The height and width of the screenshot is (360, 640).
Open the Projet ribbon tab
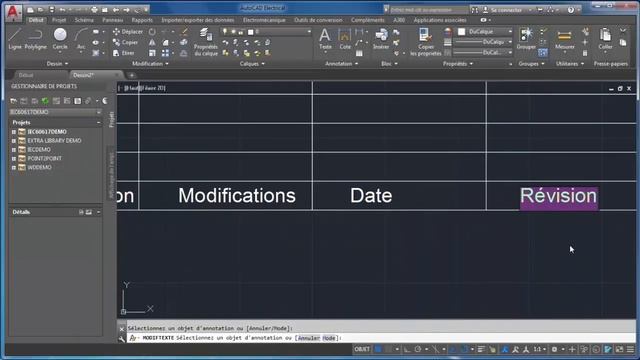point(59,20)
